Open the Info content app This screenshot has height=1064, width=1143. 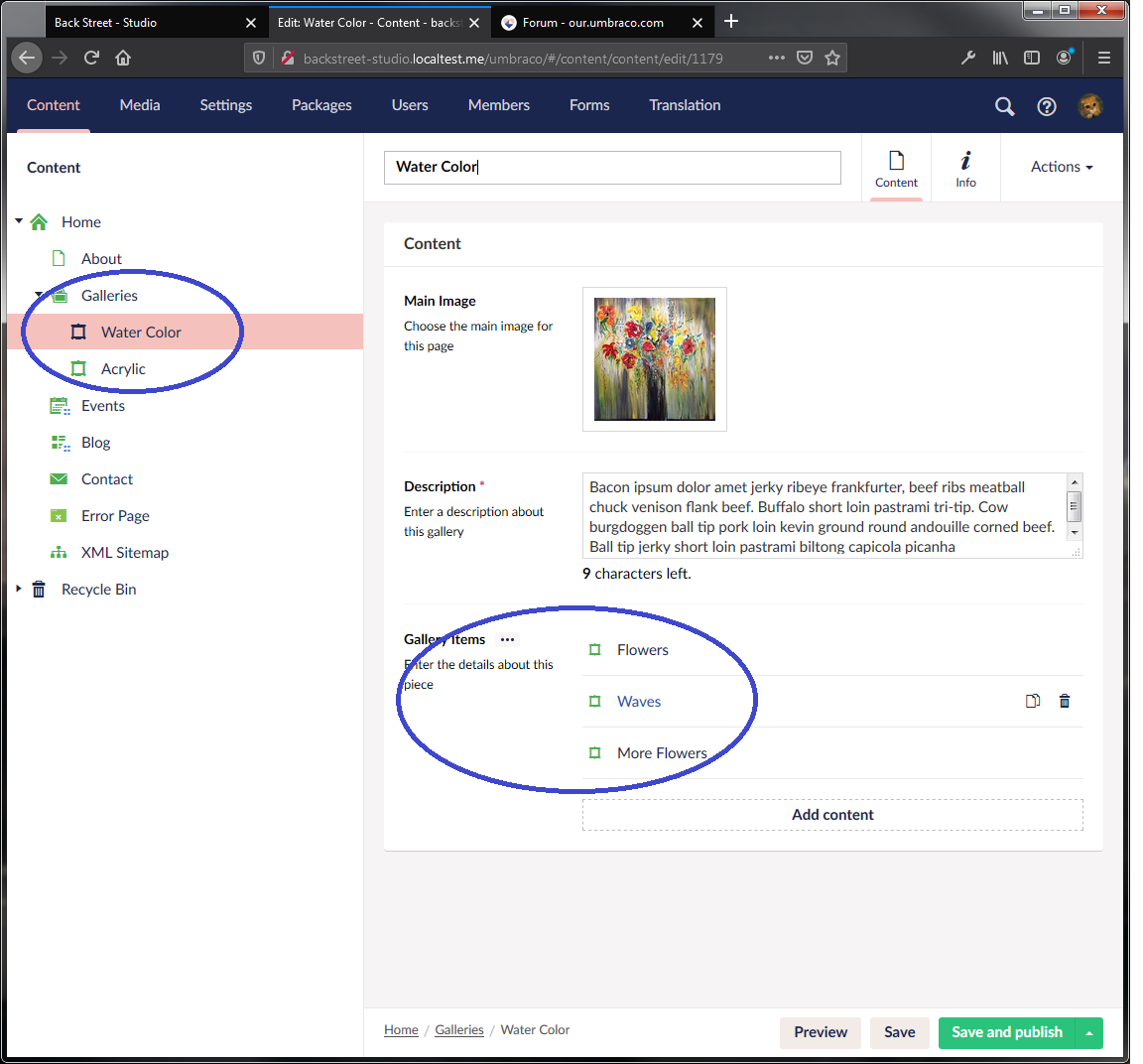click(965, 169)
